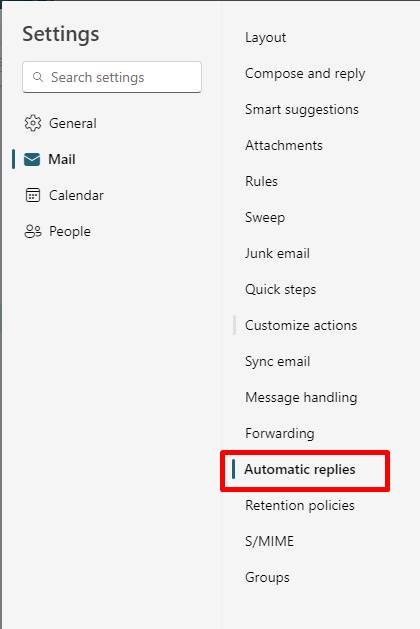The image size is (420, 629).
Task: Open Junk email settings
Action: (x=277, y=254)
